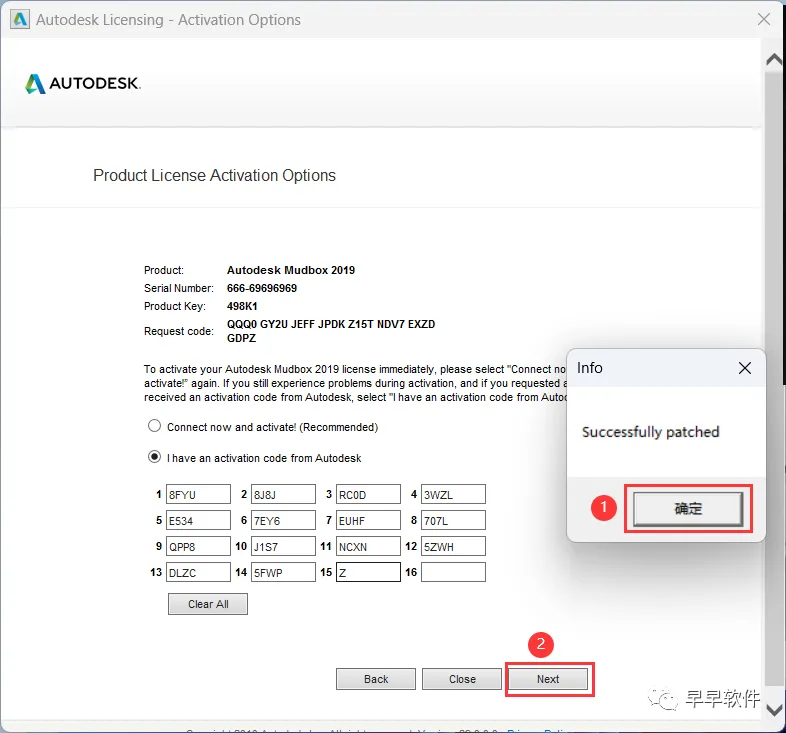Click the 确定 button in the Info dialog
The width and height of the screenshot is (786, 733).
pos(688,508)
